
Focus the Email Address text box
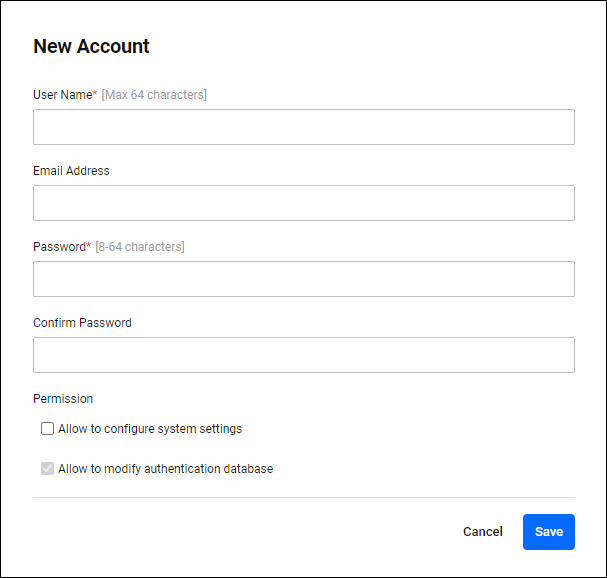pos(303,203)
